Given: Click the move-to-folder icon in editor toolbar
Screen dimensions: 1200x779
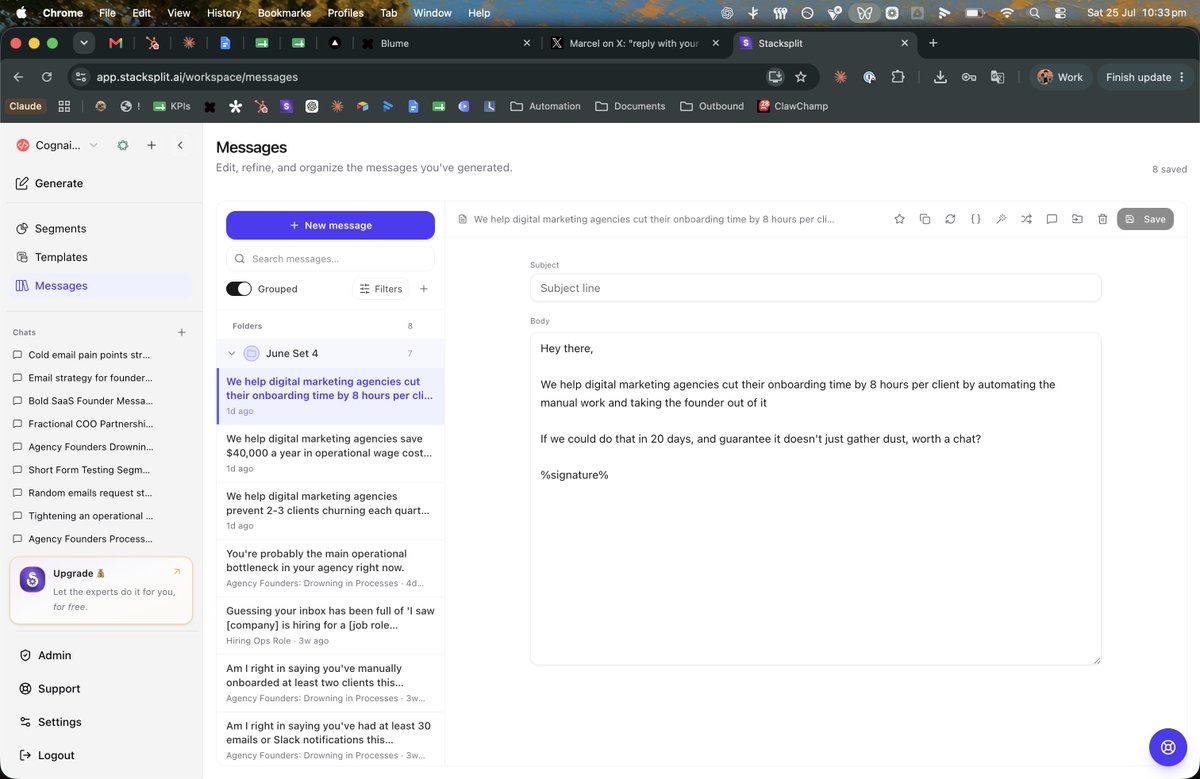Looking at the screenshot, I should tap(1077, 219).
